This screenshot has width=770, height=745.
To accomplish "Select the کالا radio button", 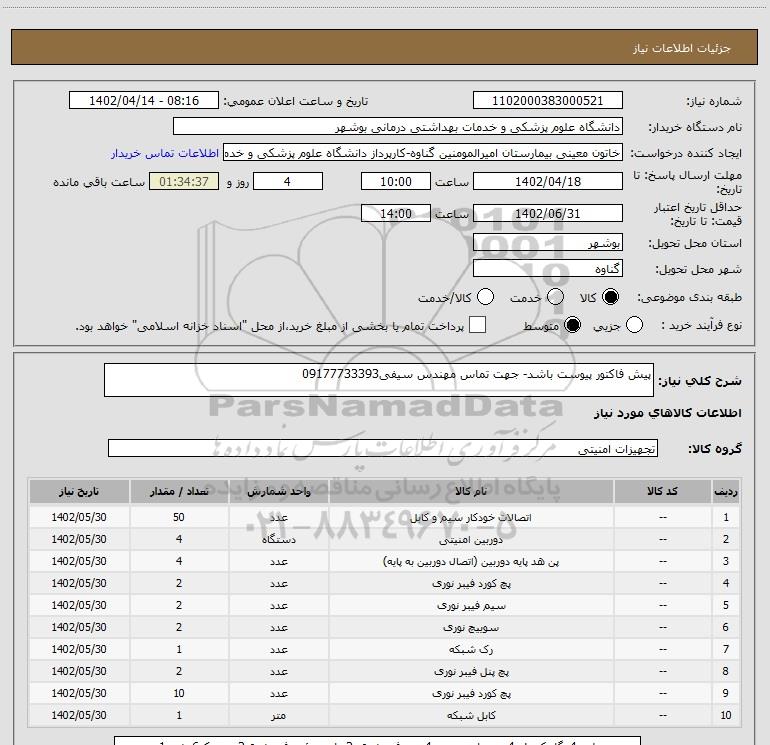I will pyautogui.click(x=610, y=298).
